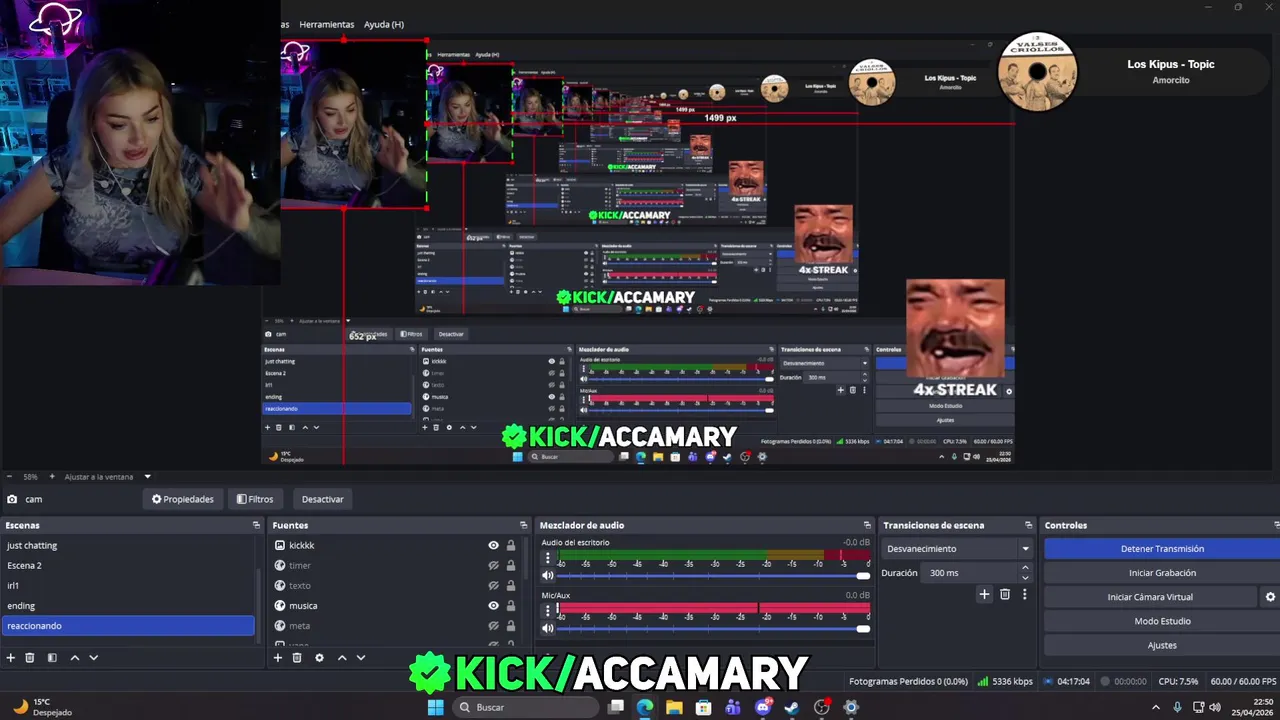Unlock the timer source
The image size is (1280, 720).
(x=511, y=566)
